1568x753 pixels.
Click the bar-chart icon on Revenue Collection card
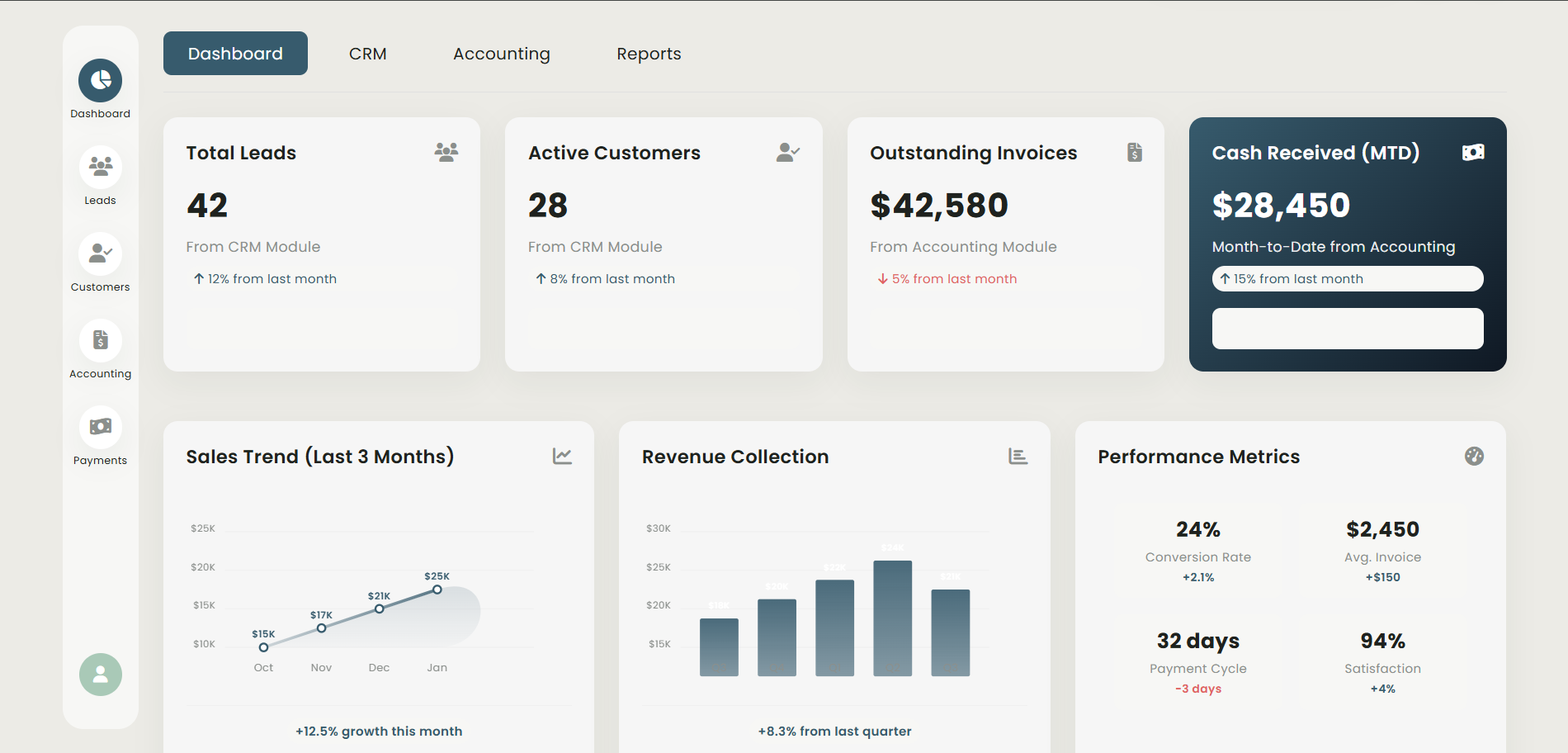(1018, 456)
